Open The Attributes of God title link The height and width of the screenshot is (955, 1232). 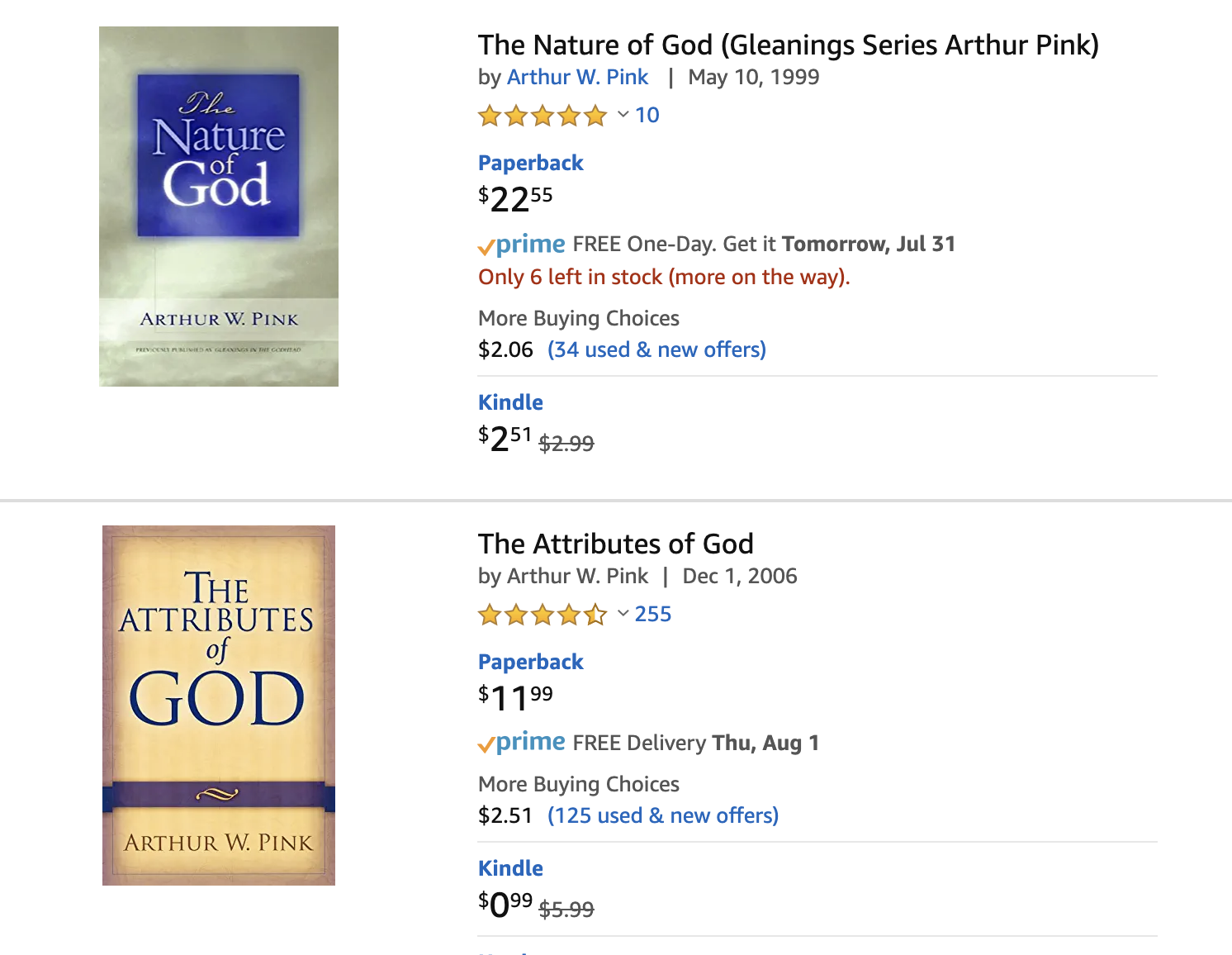[x=615, y=544]
